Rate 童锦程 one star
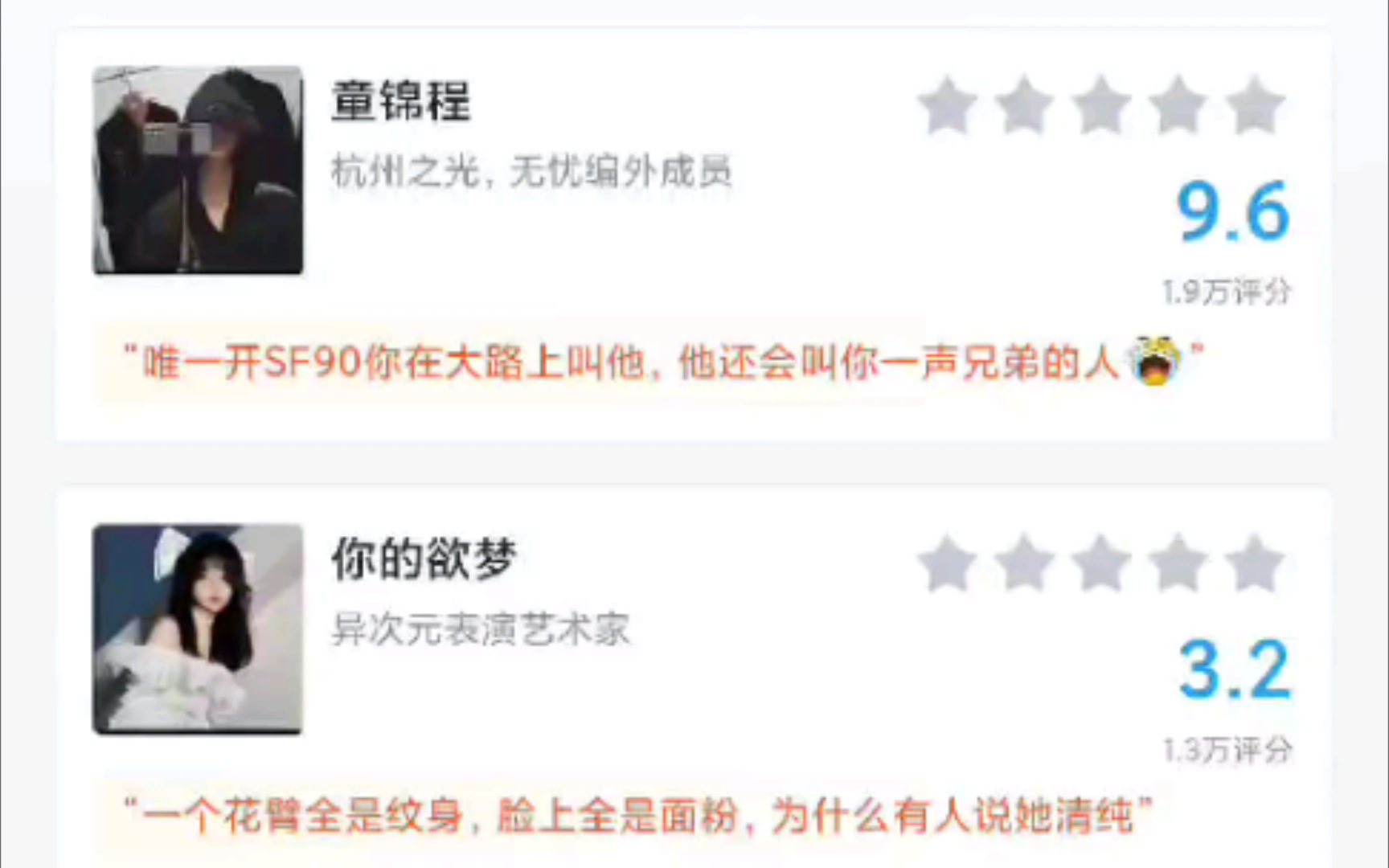 coord(948,105)
